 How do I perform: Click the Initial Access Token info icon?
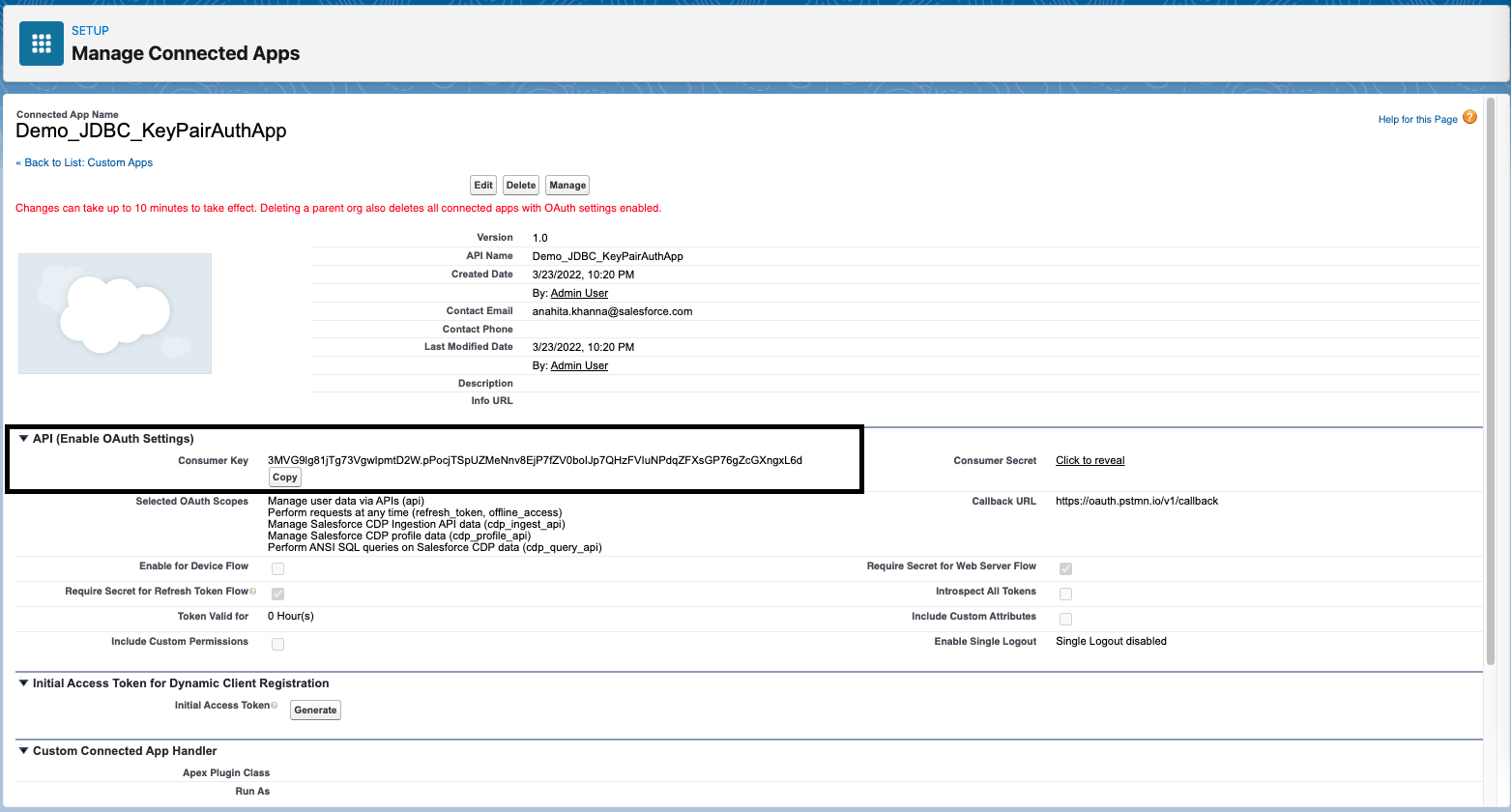pos(275,706)
